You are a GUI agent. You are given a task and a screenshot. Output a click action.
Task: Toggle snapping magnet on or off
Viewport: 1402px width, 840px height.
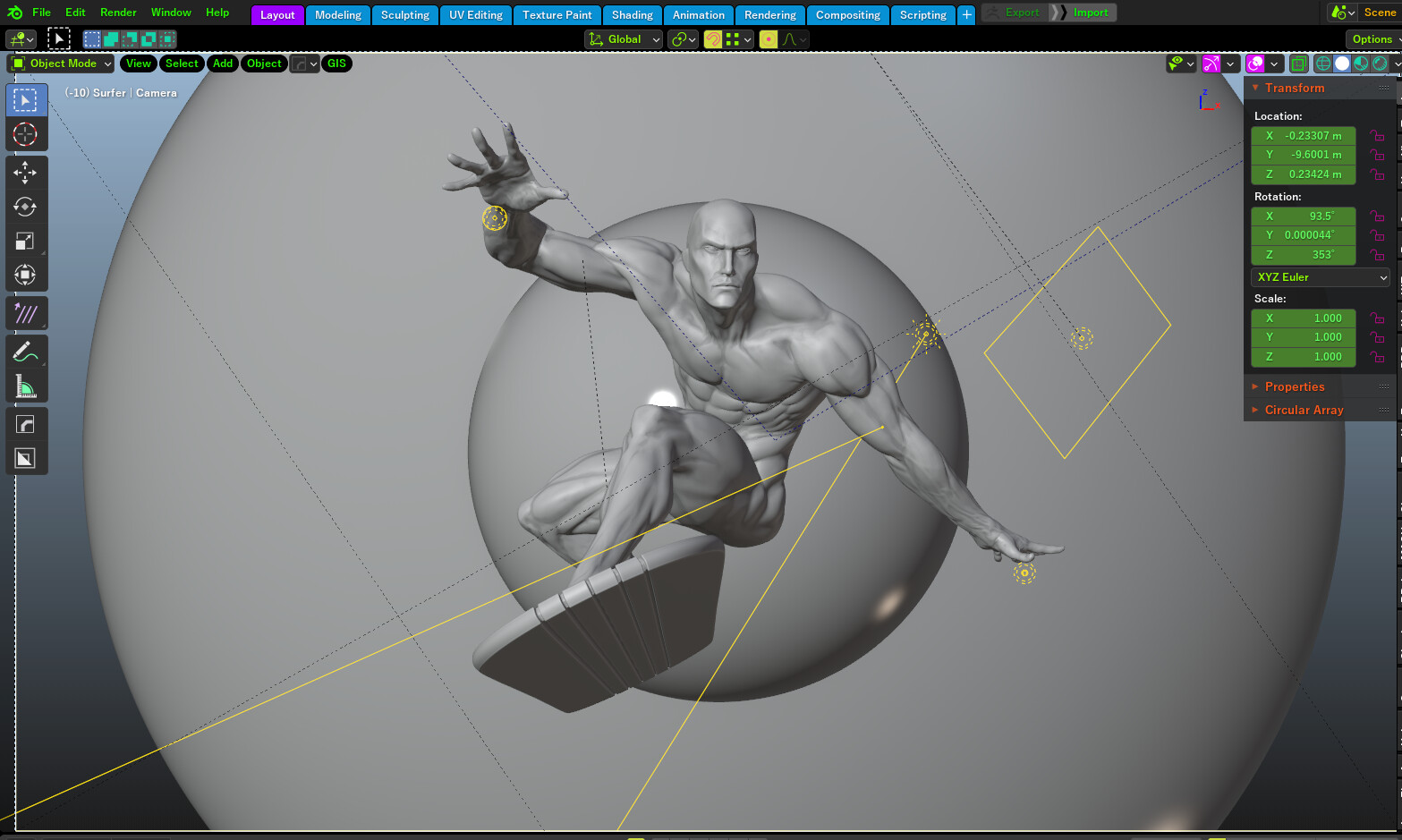click(x=713, y=39)
